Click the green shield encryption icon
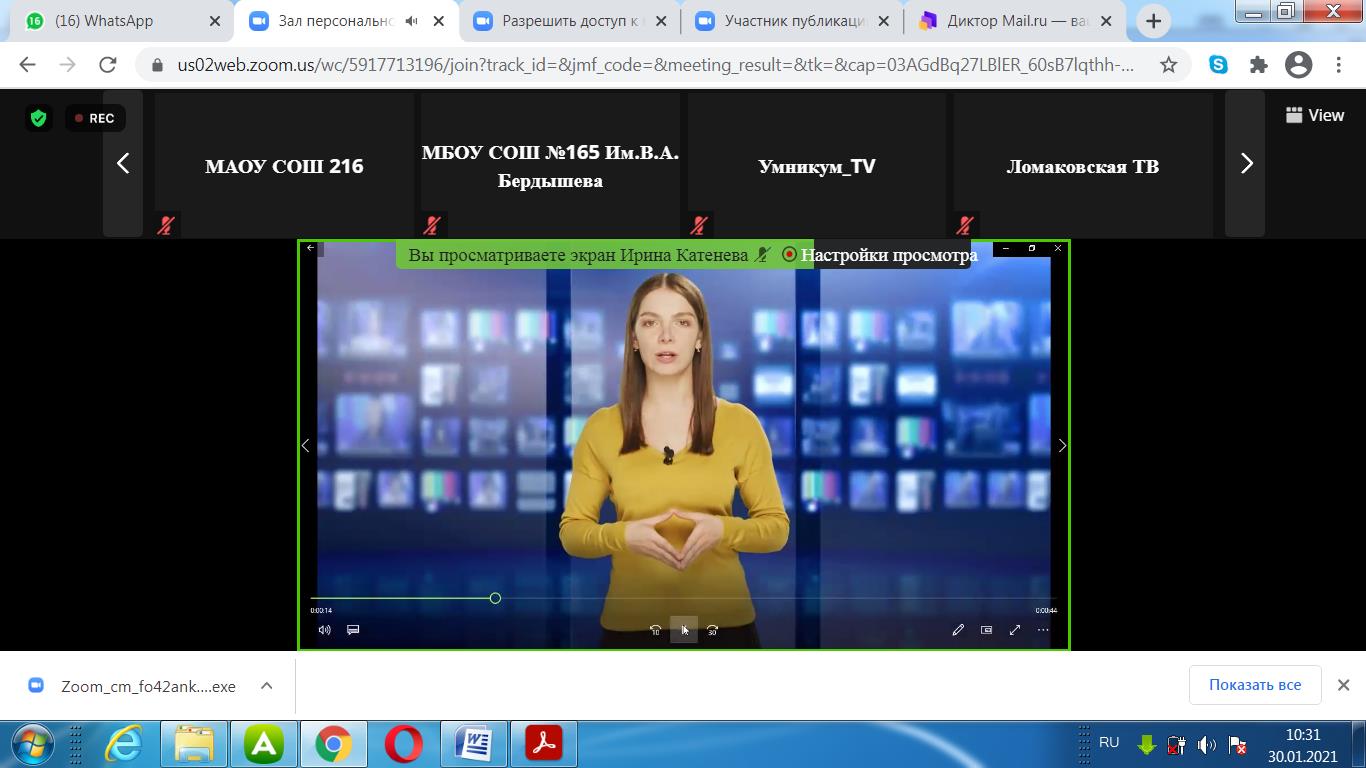The image size is (1366, 768). point(39,118)
